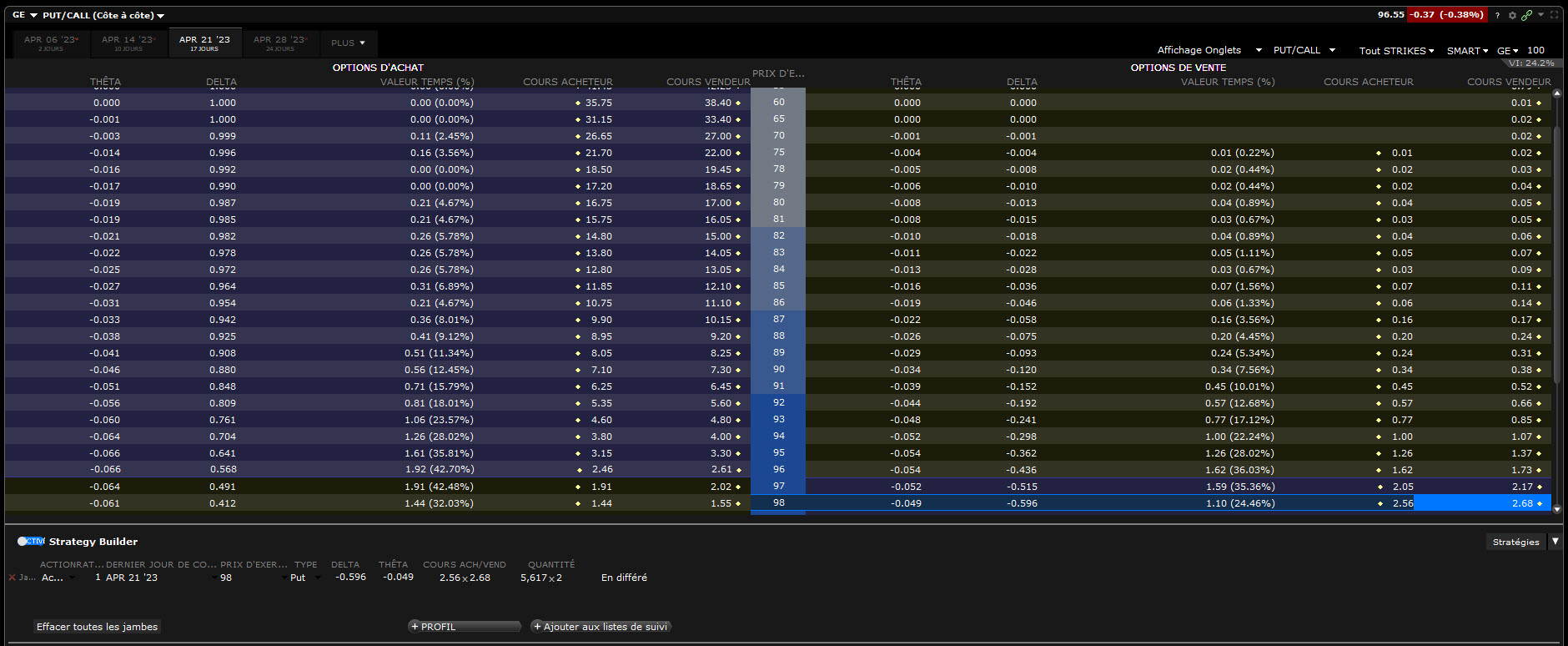Screen dimensions: 1568x646
Task: Click the + PROFIL button
Action: [464, 627]
